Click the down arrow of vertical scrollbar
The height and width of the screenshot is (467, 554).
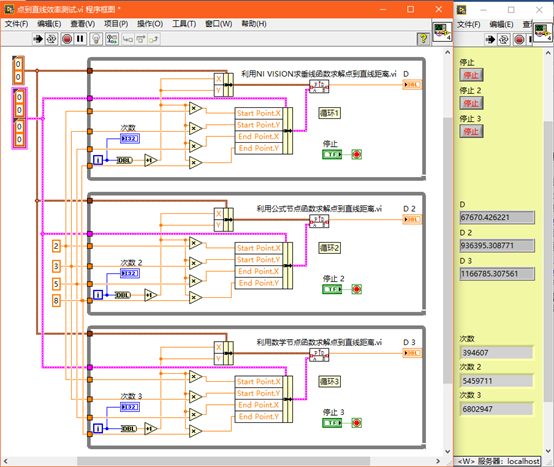point(447,451)
